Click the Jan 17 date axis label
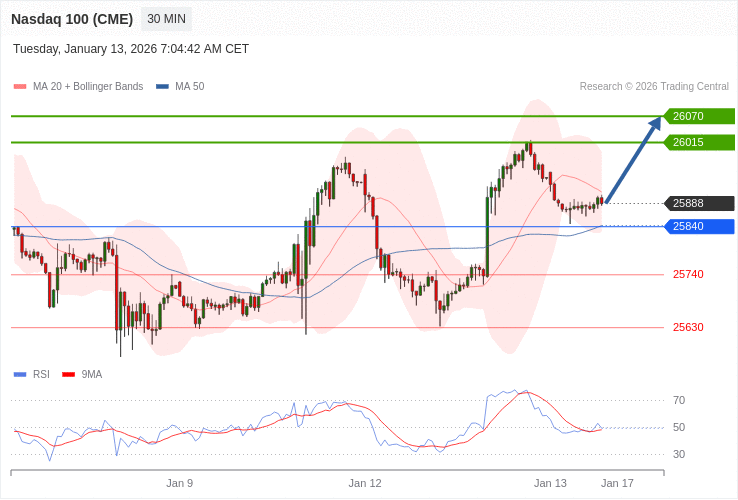The width and height of the screenshot is (738, 500). [x=618, y=484]
